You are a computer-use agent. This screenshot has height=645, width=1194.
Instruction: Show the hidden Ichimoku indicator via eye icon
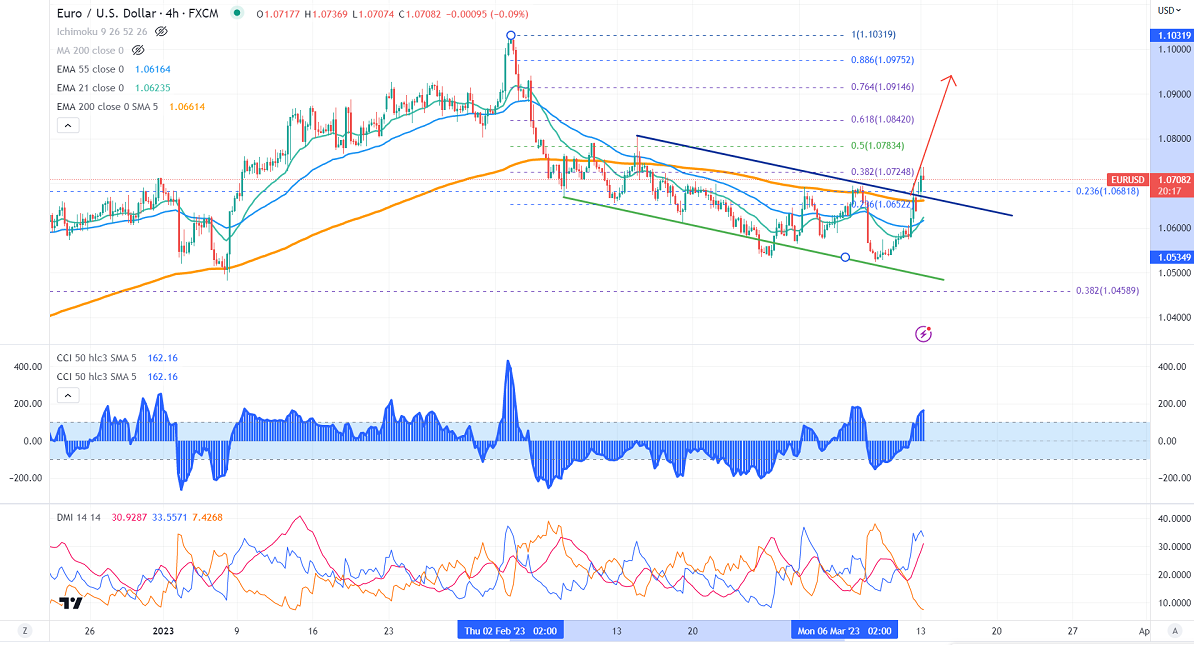159,31
